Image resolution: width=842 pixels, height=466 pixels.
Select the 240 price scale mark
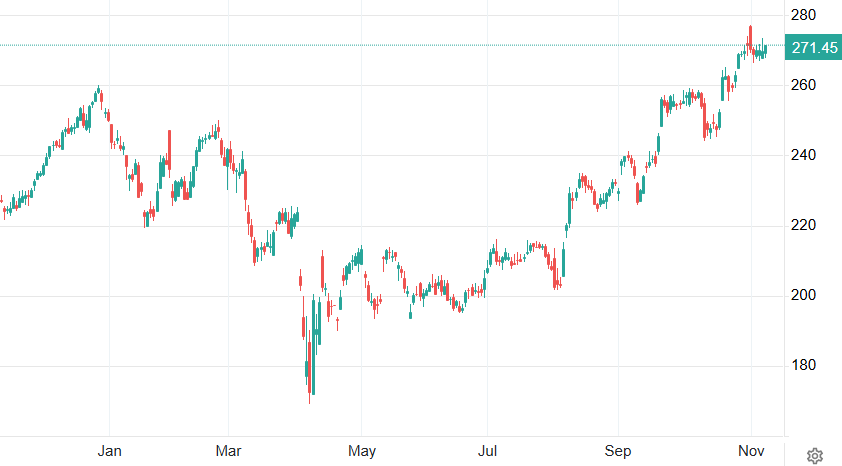pos(804,155)
